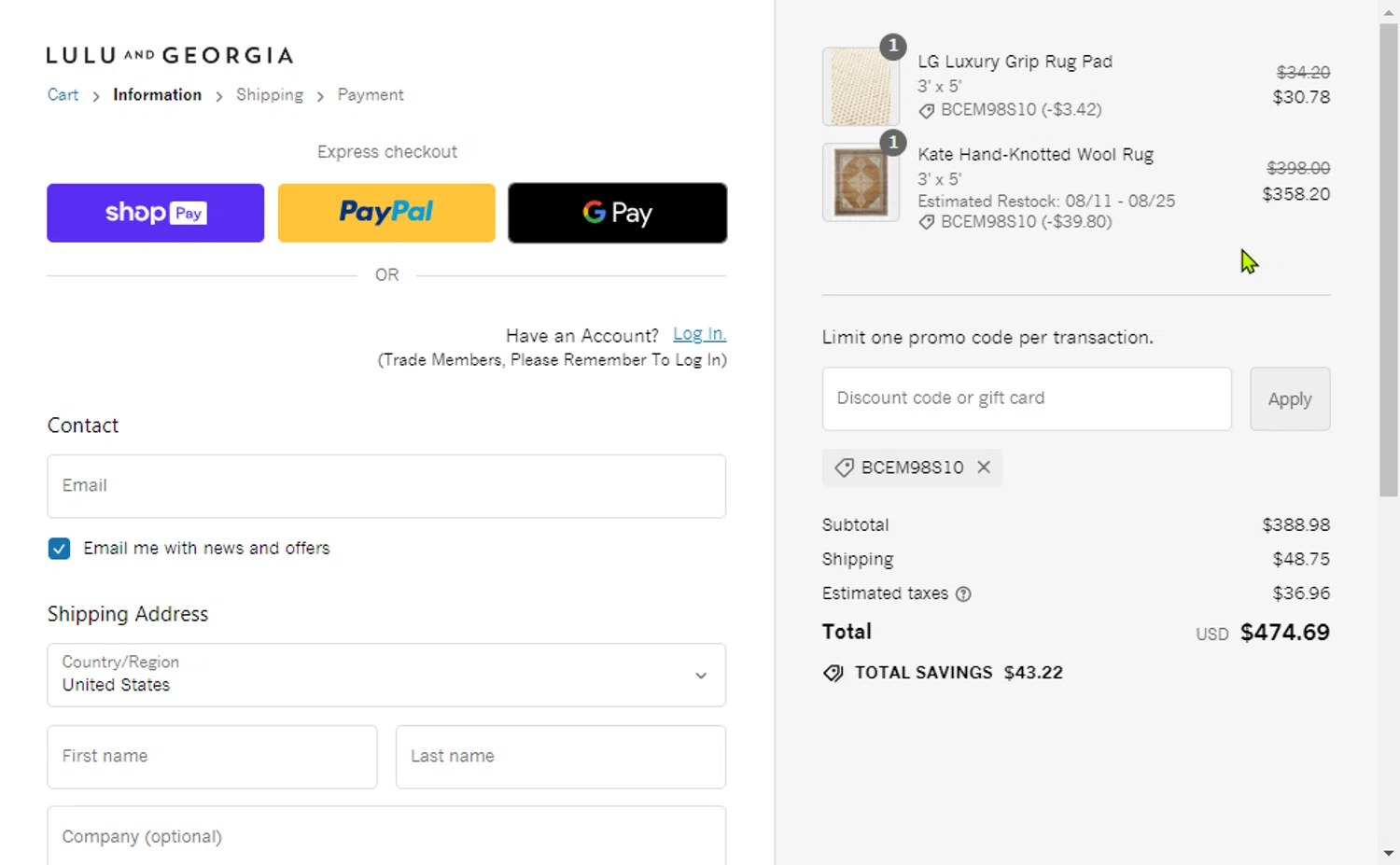Screen dimensions: 1400x865
Task: Choose PayPal express checkout
Action: 386,213
